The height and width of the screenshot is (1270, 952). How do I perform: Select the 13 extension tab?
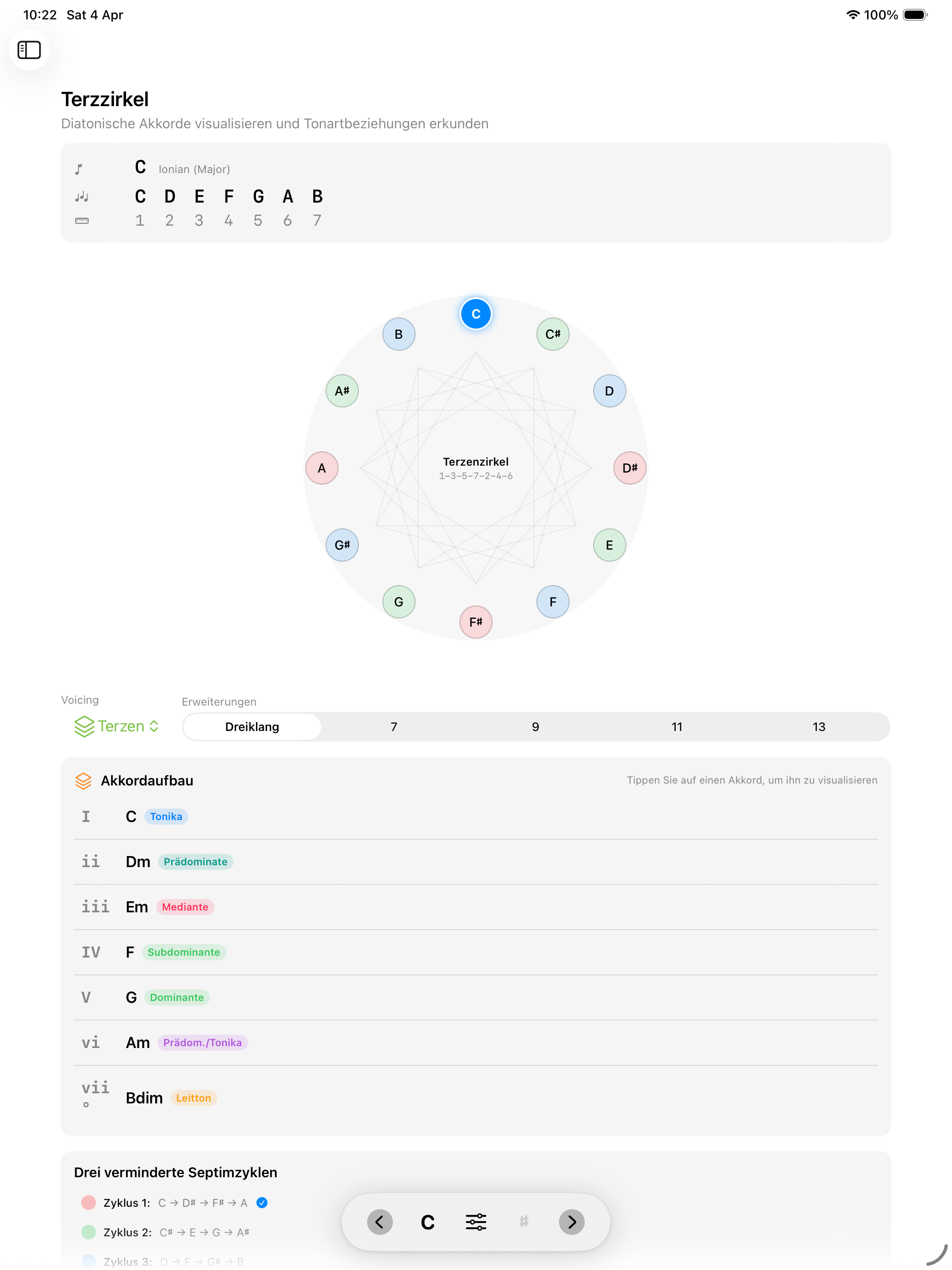[x=819, y=726]
